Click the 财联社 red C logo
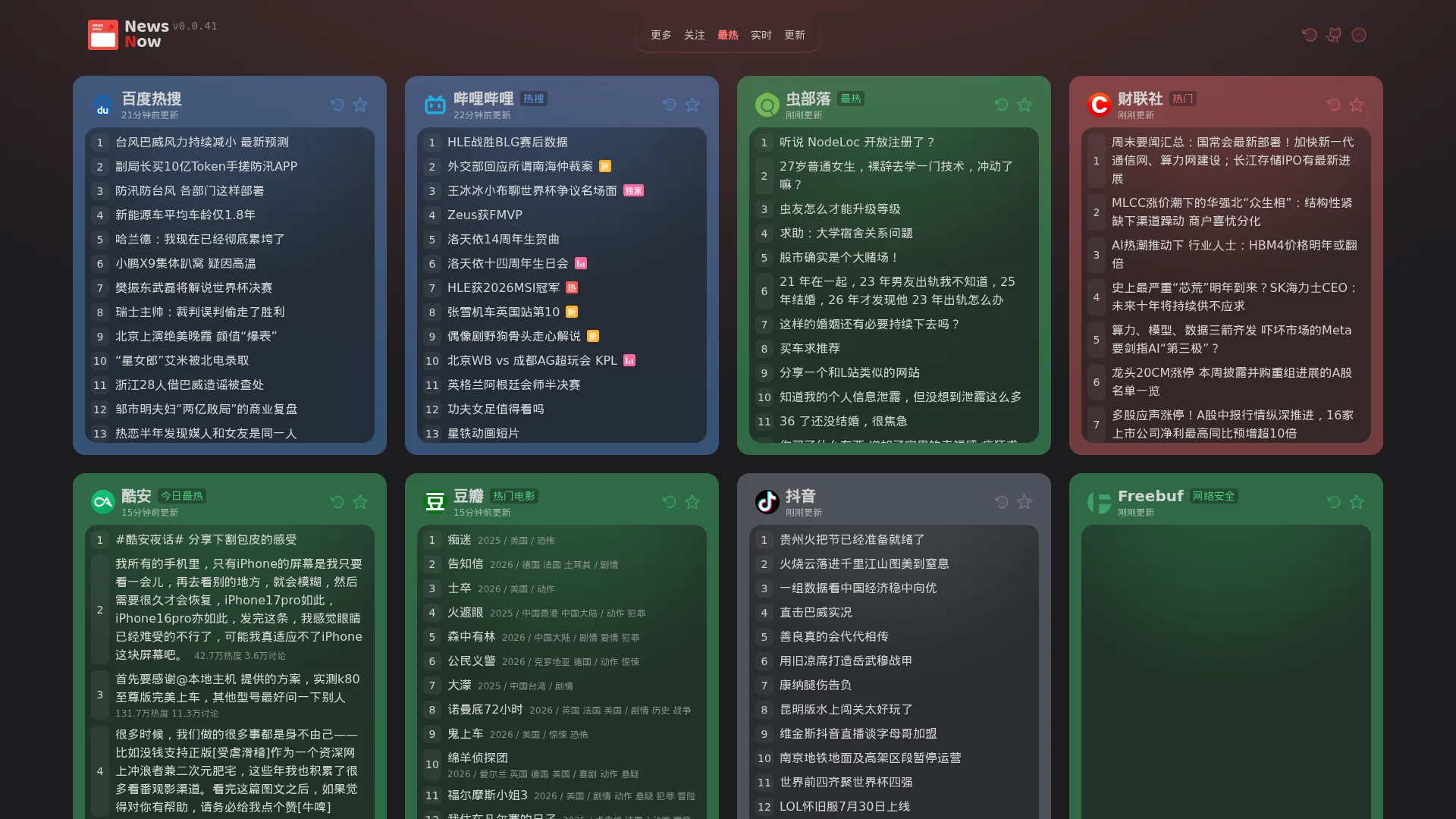 1100,105
